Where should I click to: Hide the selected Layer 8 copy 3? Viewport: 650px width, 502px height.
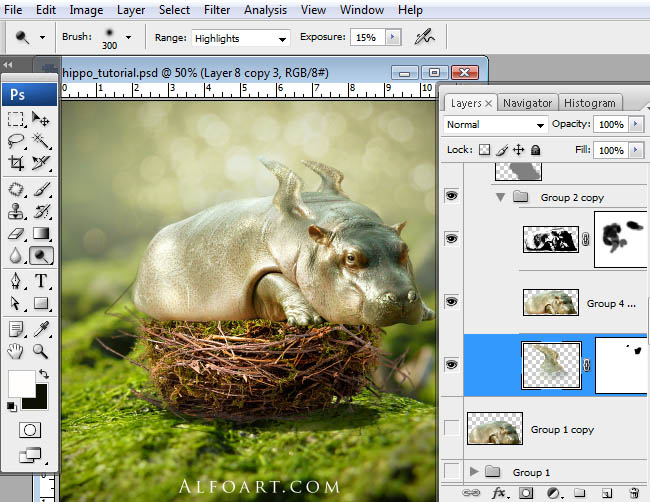451,364
